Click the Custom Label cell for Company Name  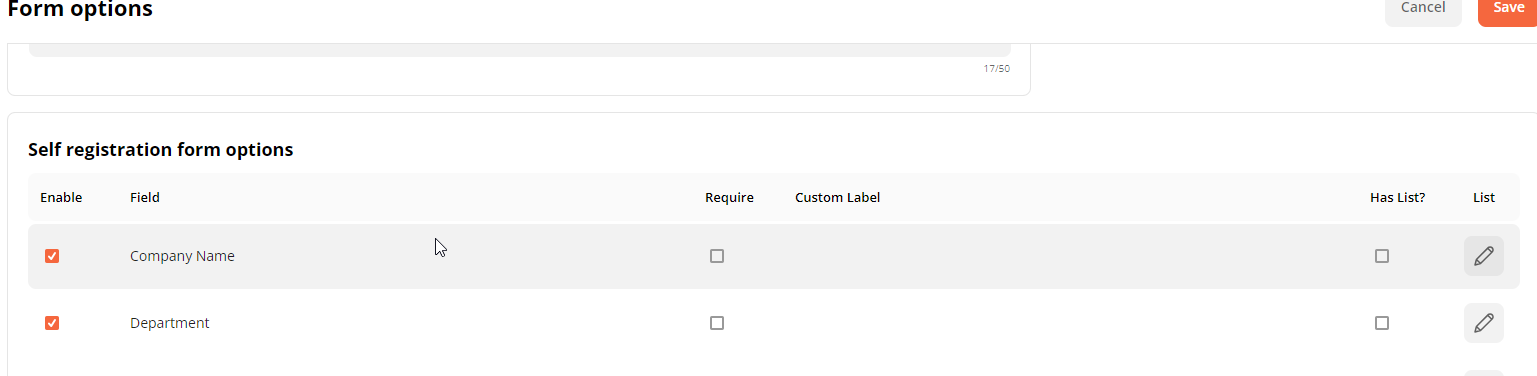(x=1070, y=256)
